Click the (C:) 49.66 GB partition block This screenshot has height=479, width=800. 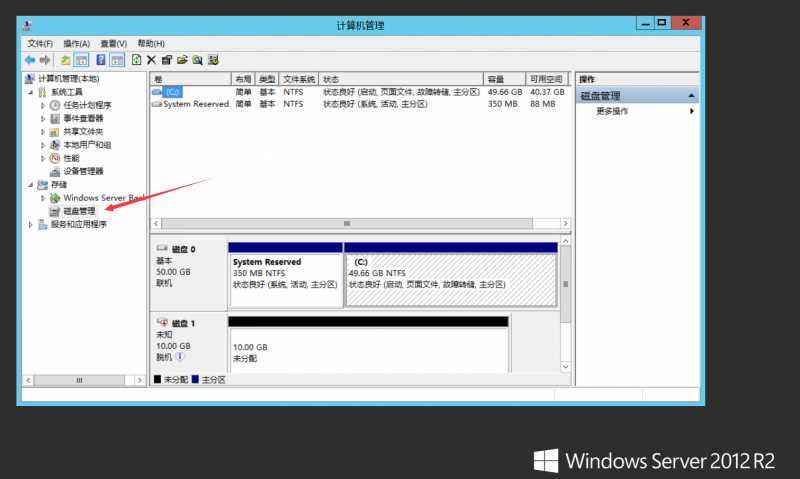click(451, 275)
